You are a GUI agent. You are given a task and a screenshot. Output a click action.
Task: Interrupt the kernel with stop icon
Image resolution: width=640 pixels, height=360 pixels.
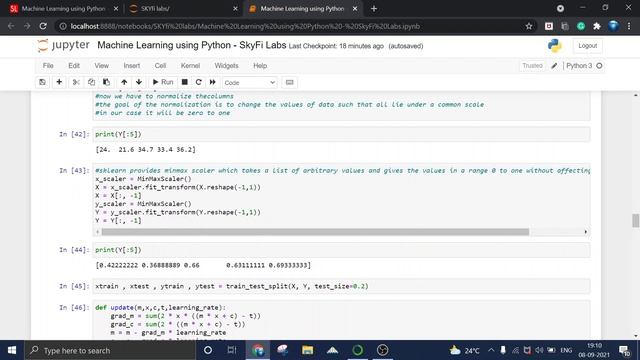(184, 82)
